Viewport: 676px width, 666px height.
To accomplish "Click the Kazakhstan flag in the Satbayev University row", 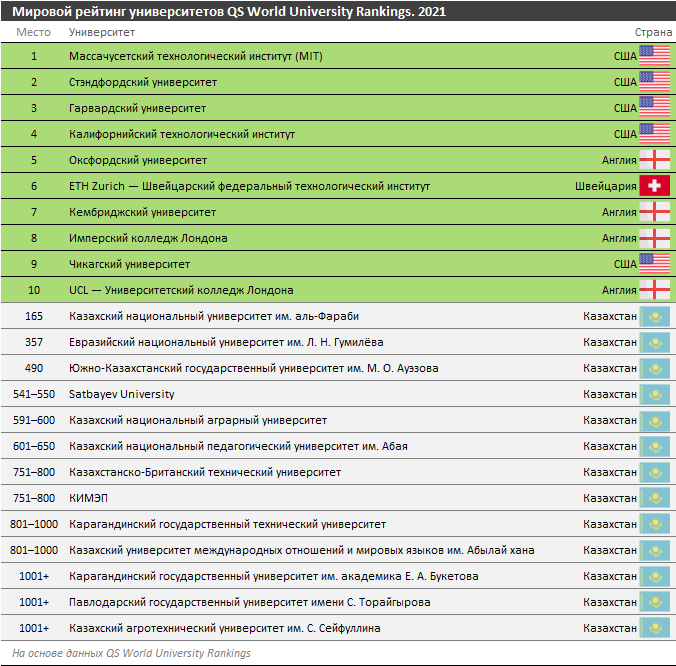I will (654, 394).
